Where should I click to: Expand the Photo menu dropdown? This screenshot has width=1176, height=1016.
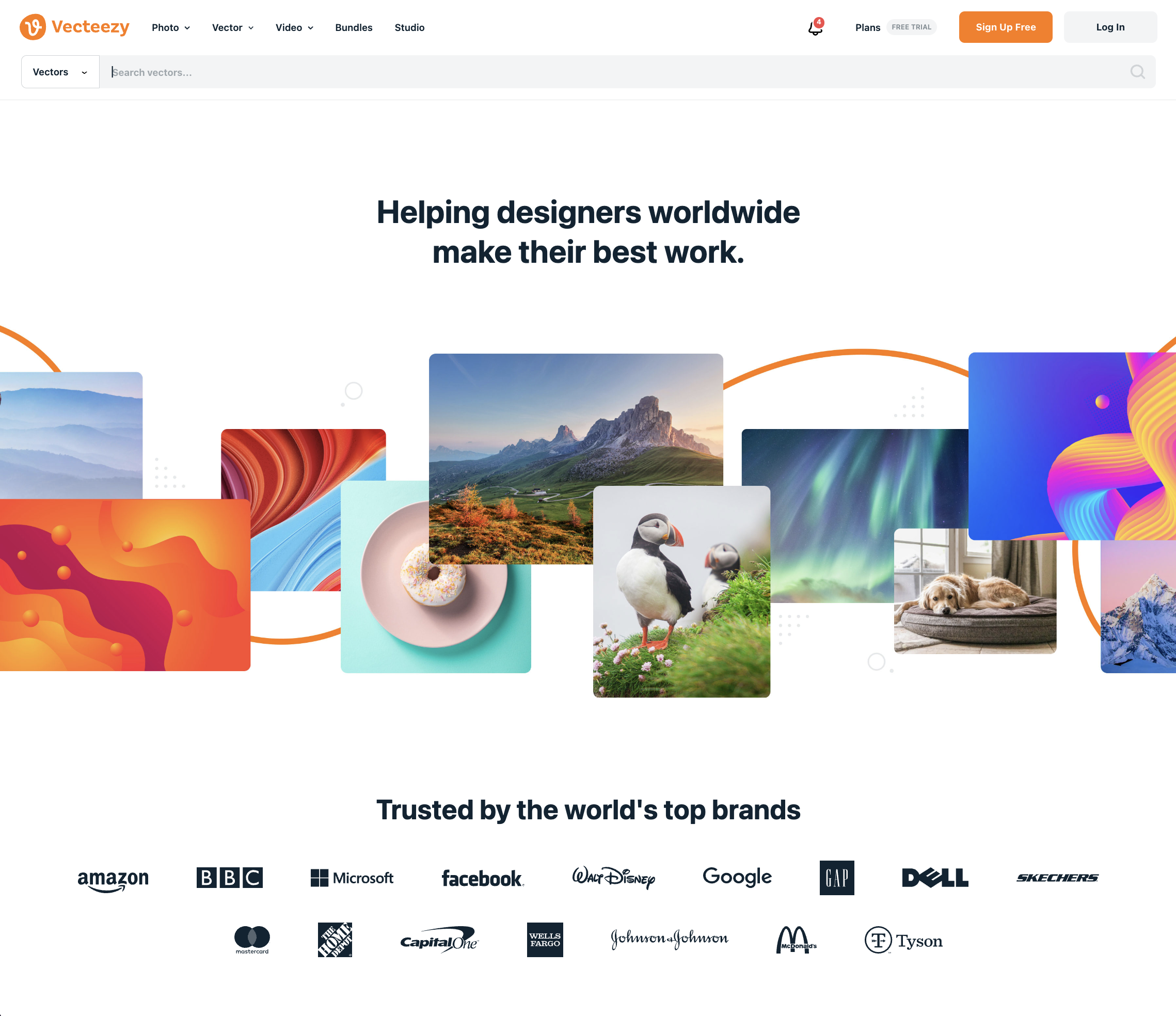coord(171,27)
